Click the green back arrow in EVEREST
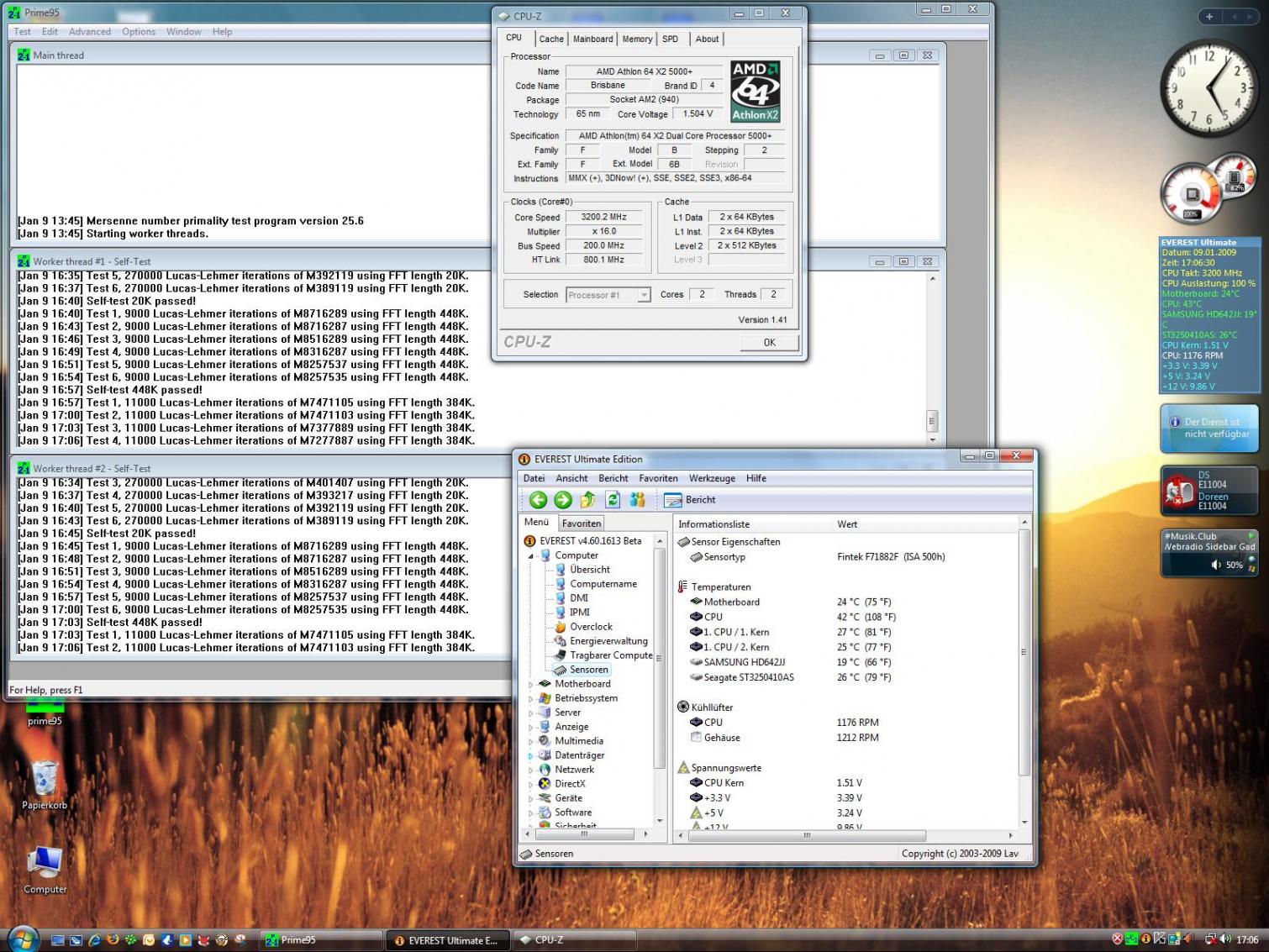 [538, 500]
